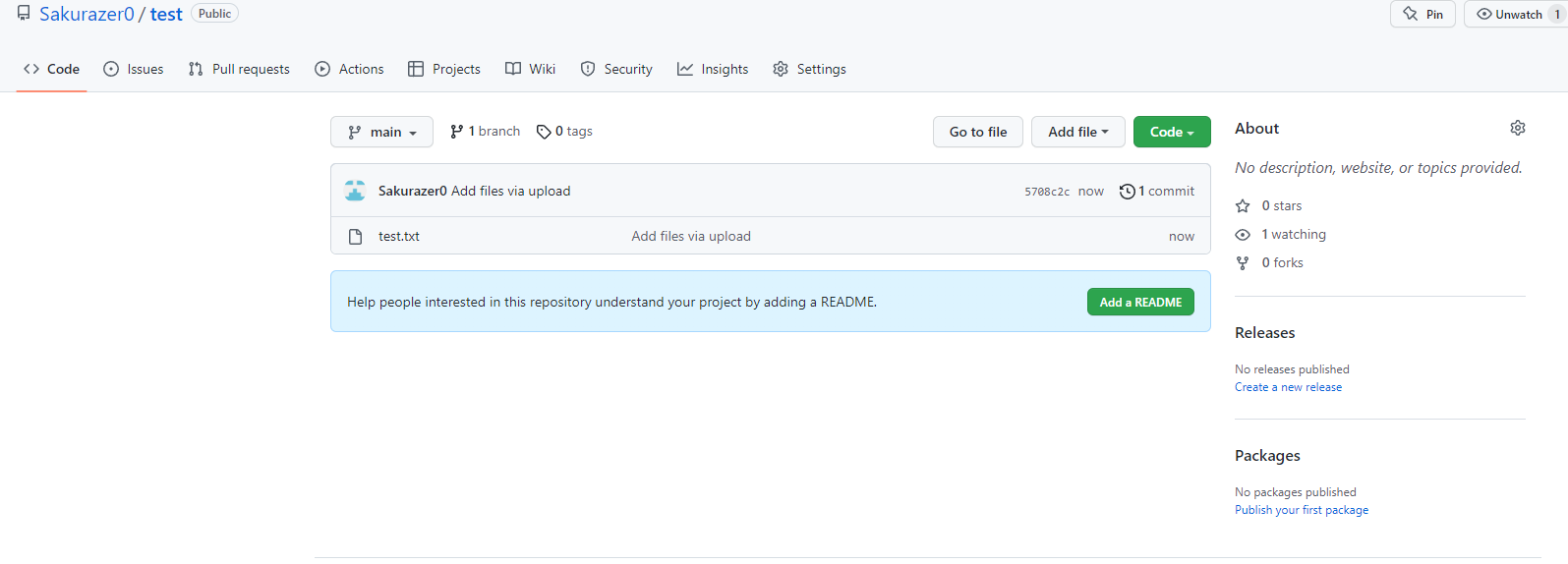Viewport: 1568px width, 564px height.
Task: Click the eye icon beside 1 watching
Action: 1243,235
